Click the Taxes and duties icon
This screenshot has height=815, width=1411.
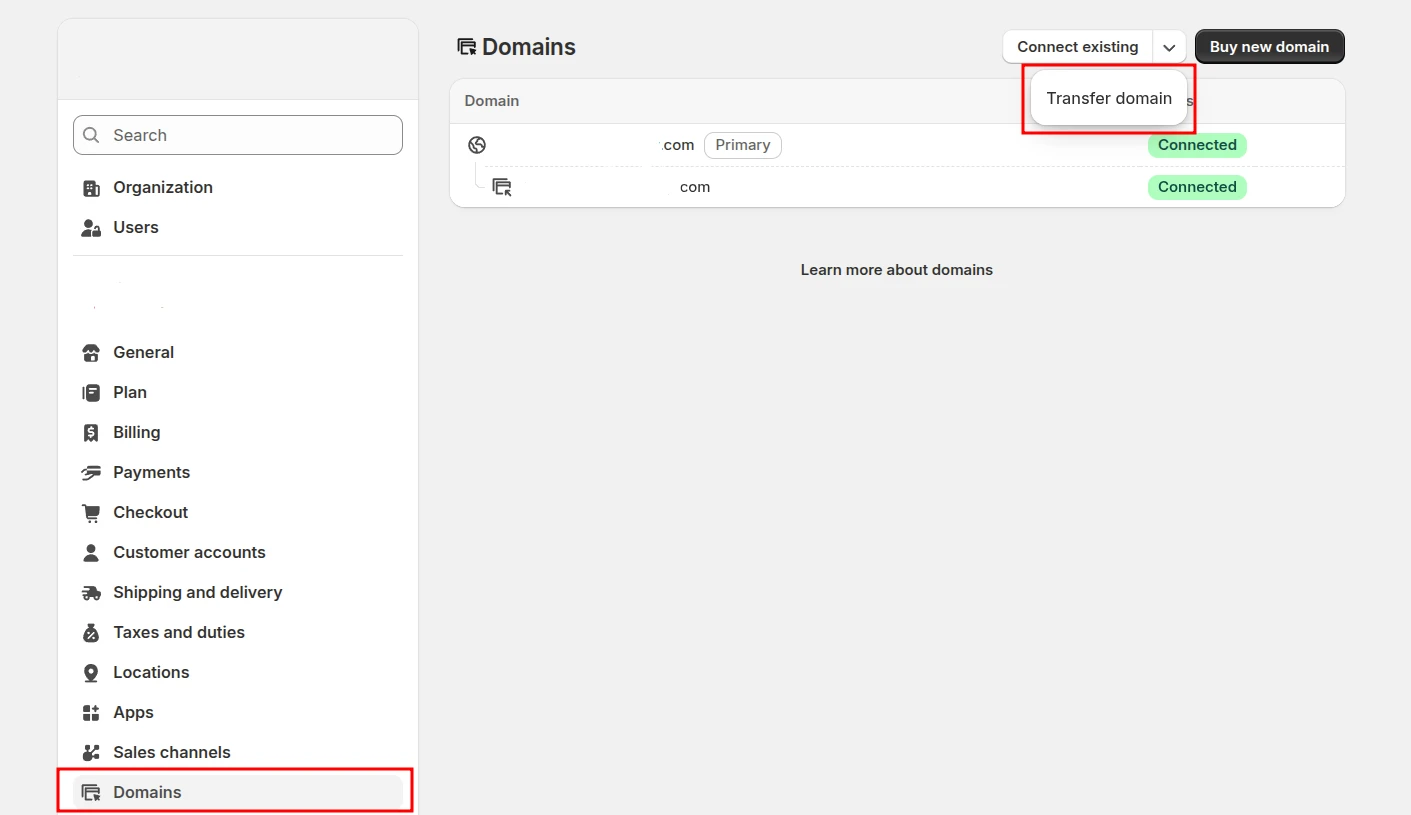(91, 633)
